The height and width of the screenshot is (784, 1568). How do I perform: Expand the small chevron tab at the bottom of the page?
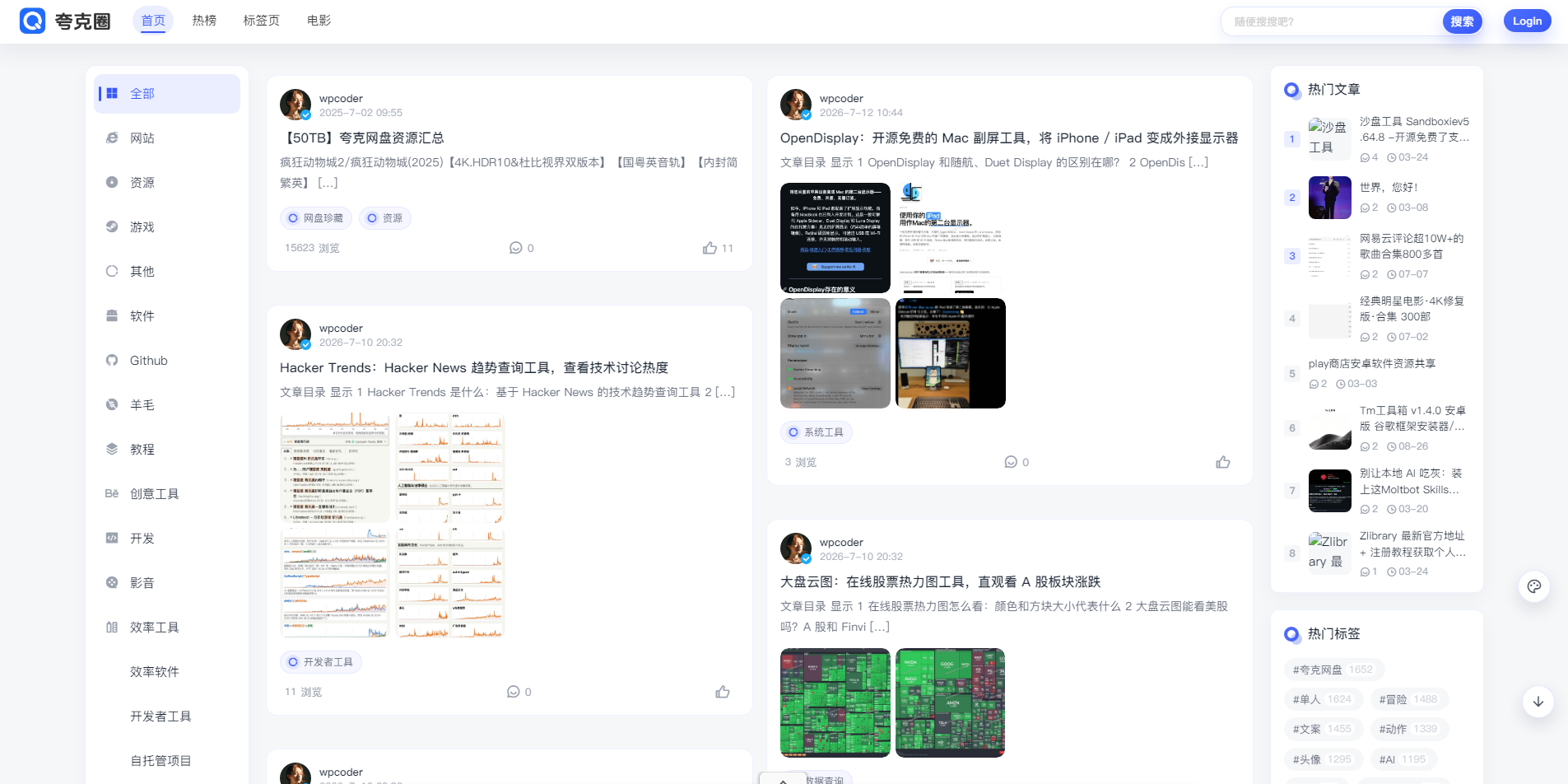784,778
